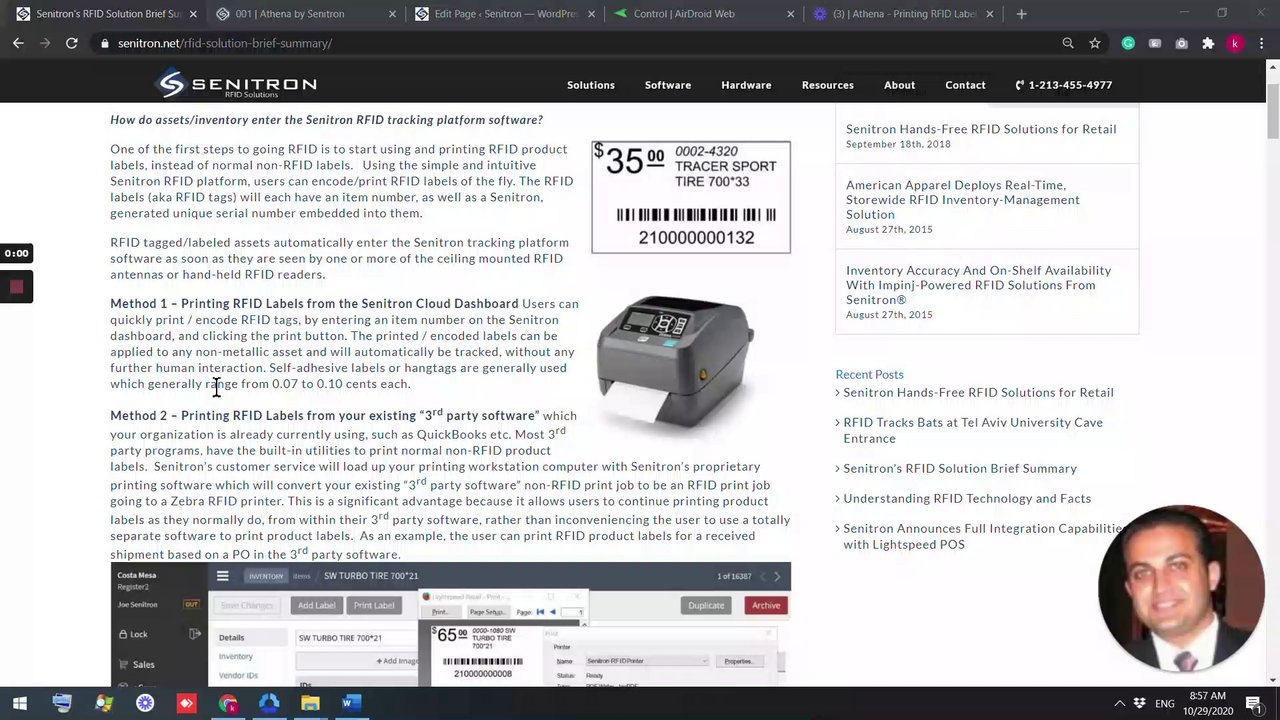This screenshot has width=1280, height=720.
Task: Open 'RFID Tracks Bats at Tel Aviv University' post
Action: click(x=973, y=430)
